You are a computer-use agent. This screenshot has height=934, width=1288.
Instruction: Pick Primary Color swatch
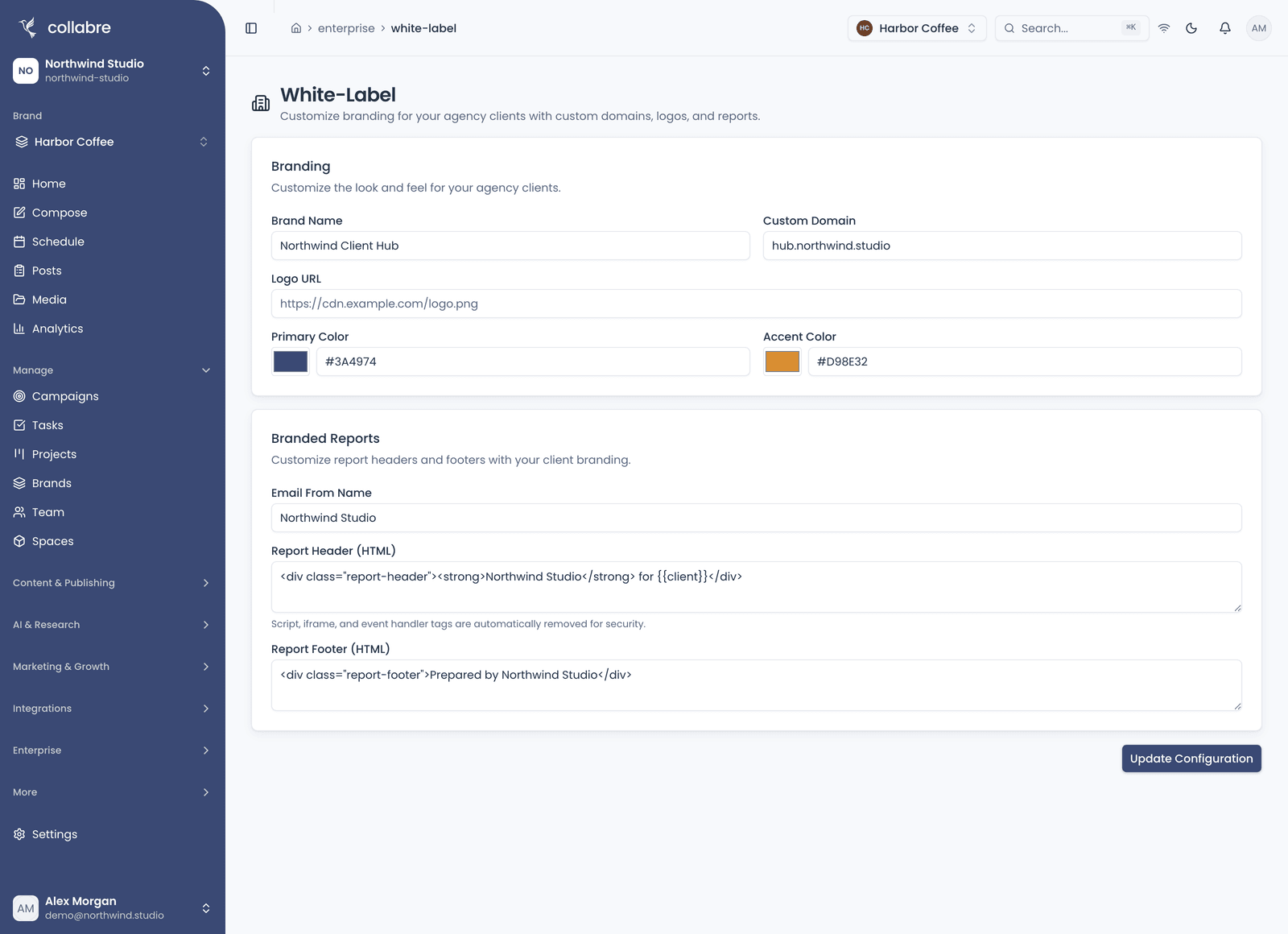click(x=291, y=362)
